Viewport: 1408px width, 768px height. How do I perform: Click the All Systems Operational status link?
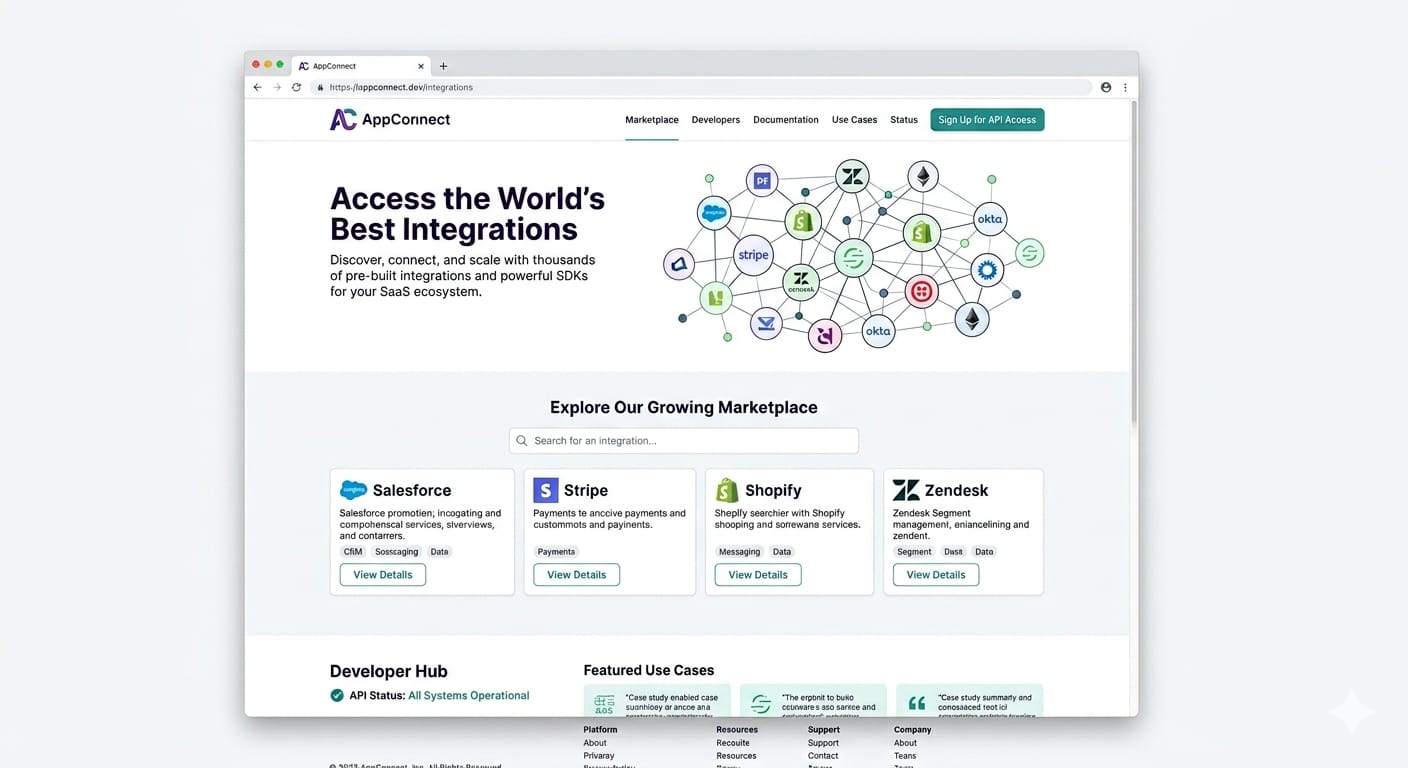pyautogui.click(x=468, y=696)
